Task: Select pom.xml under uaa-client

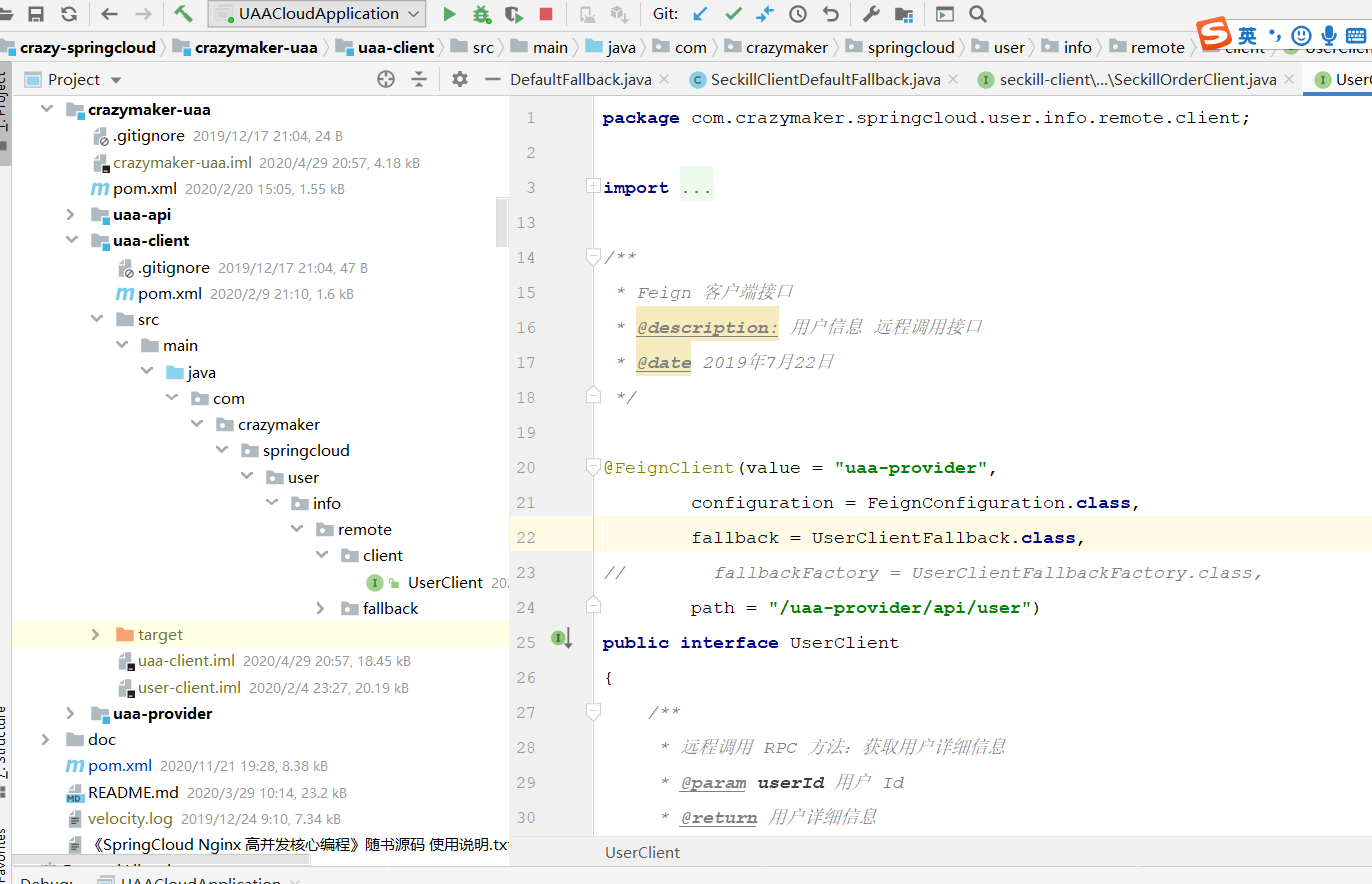Action: [x=170, y=293]
